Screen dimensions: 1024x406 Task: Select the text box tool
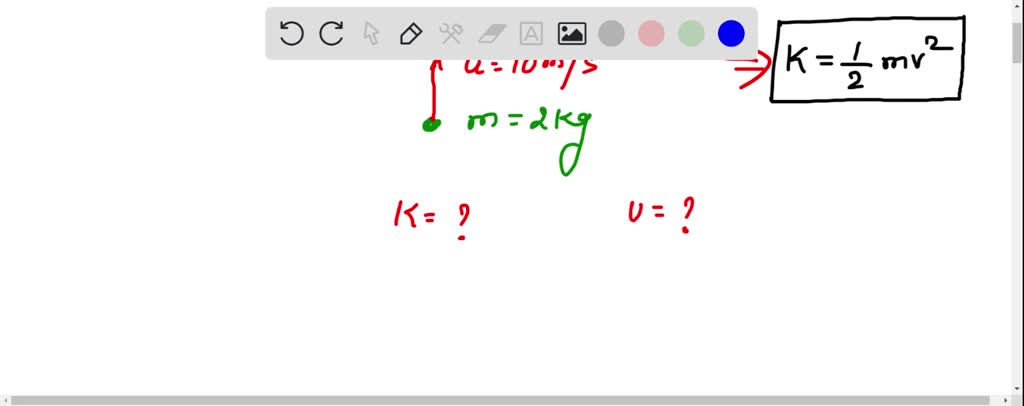click(x=531, y=33)
